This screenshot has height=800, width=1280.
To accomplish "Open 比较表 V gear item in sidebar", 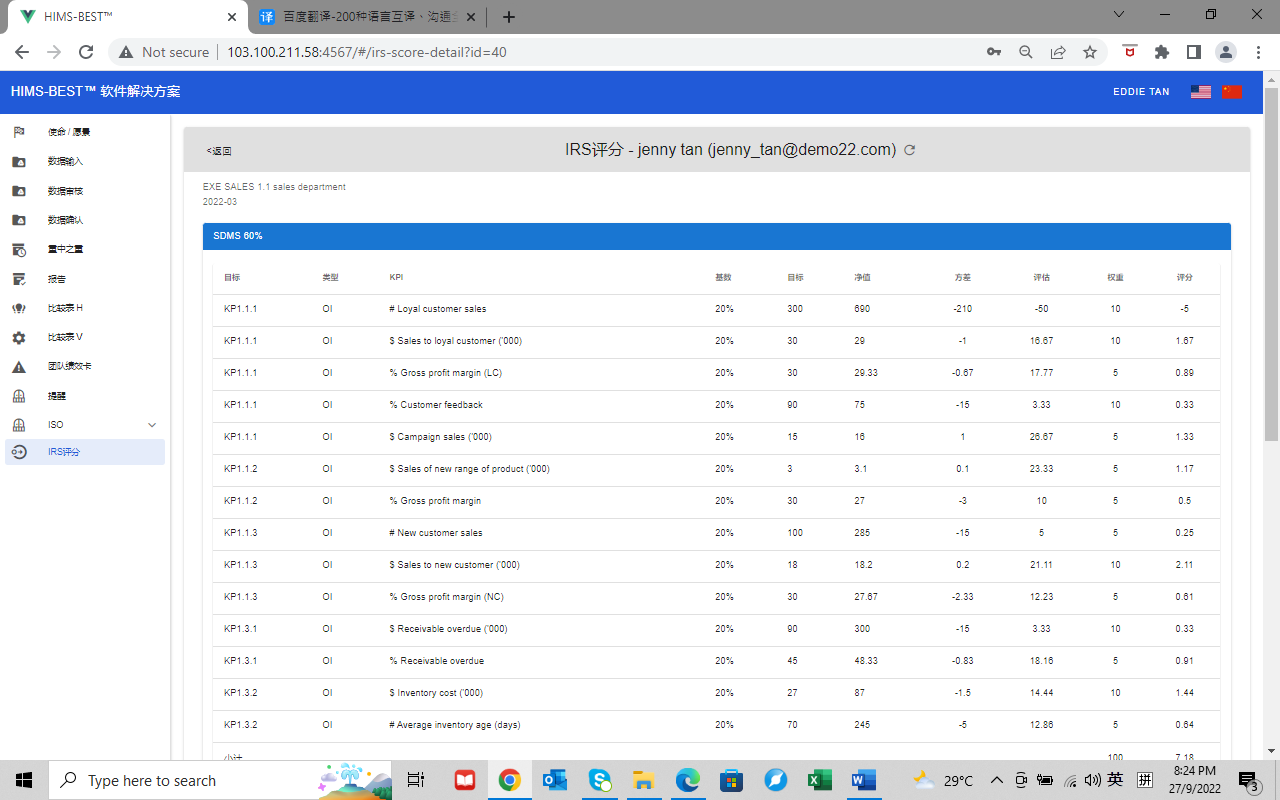I will click(x=66, y=337).
